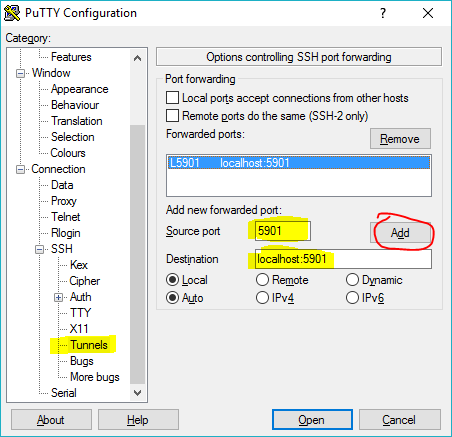Click the category list scroll up arrow
Image resolution: width=452 pixels, height=437 pixels.
pos(137,59)
